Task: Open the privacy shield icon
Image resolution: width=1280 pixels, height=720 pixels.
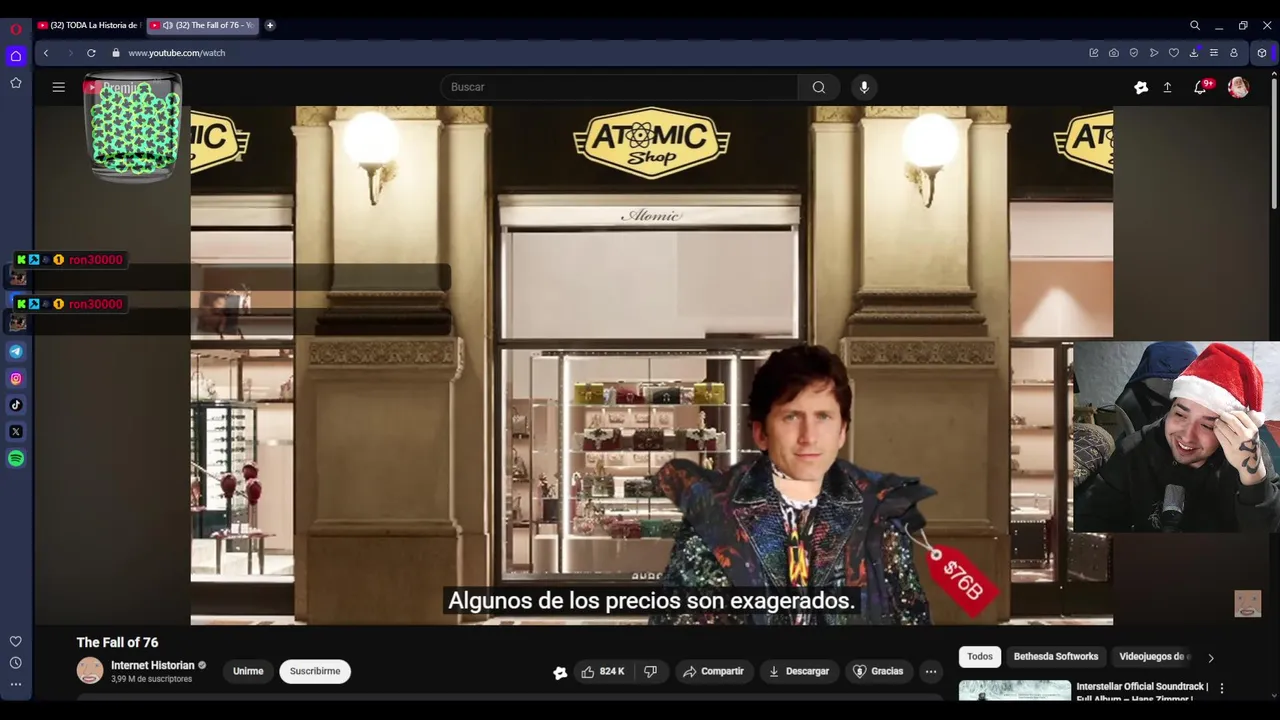Action: [x=1133, y=53]
